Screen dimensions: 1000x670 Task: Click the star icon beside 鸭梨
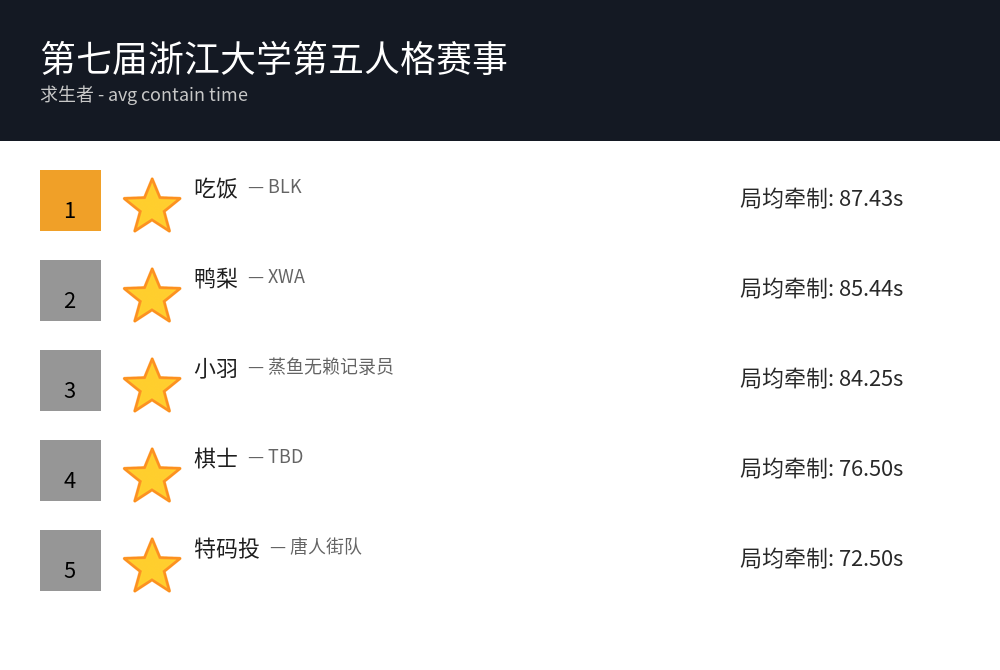point(152,295)
